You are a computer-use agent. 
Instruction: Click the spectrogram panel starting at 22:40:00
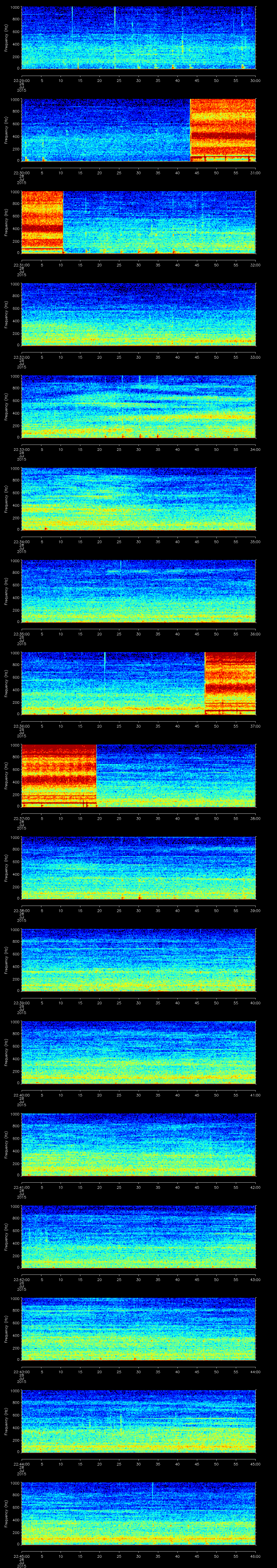pyautogui.click(x=138, y=1052)
